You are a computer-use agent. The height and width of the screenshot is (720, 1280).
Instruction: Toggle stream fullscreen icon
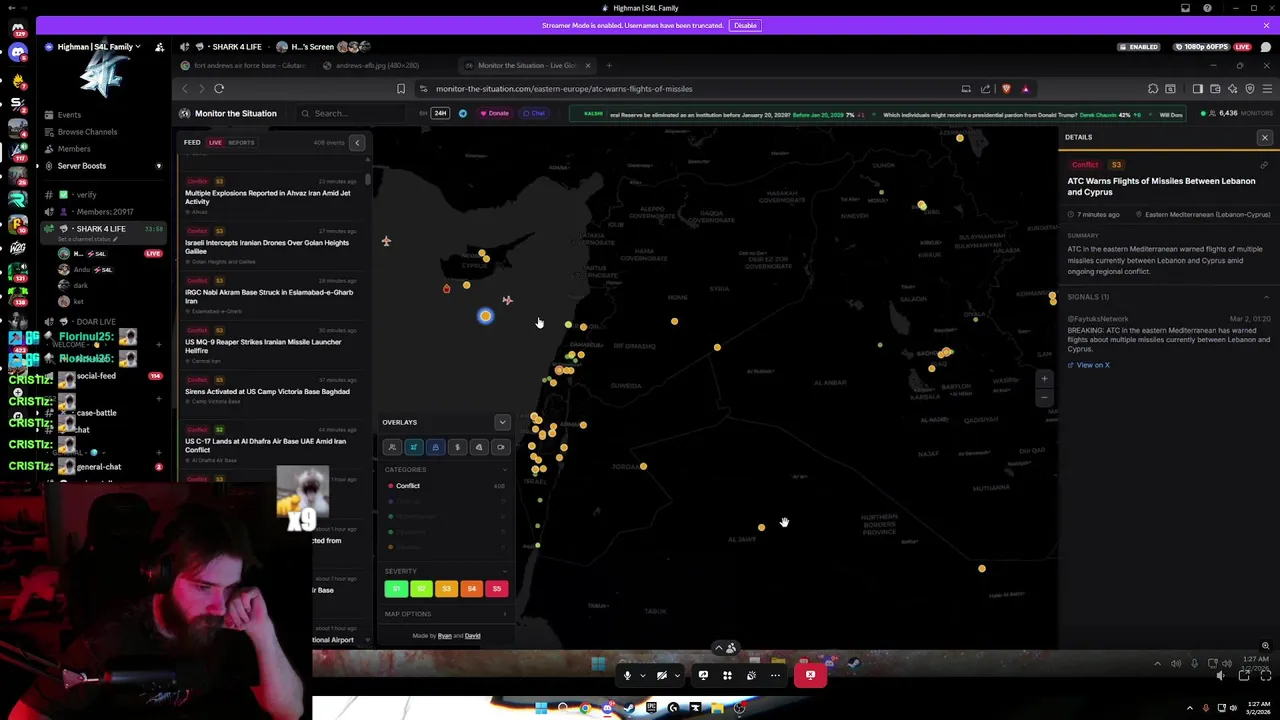[1265, 676]
